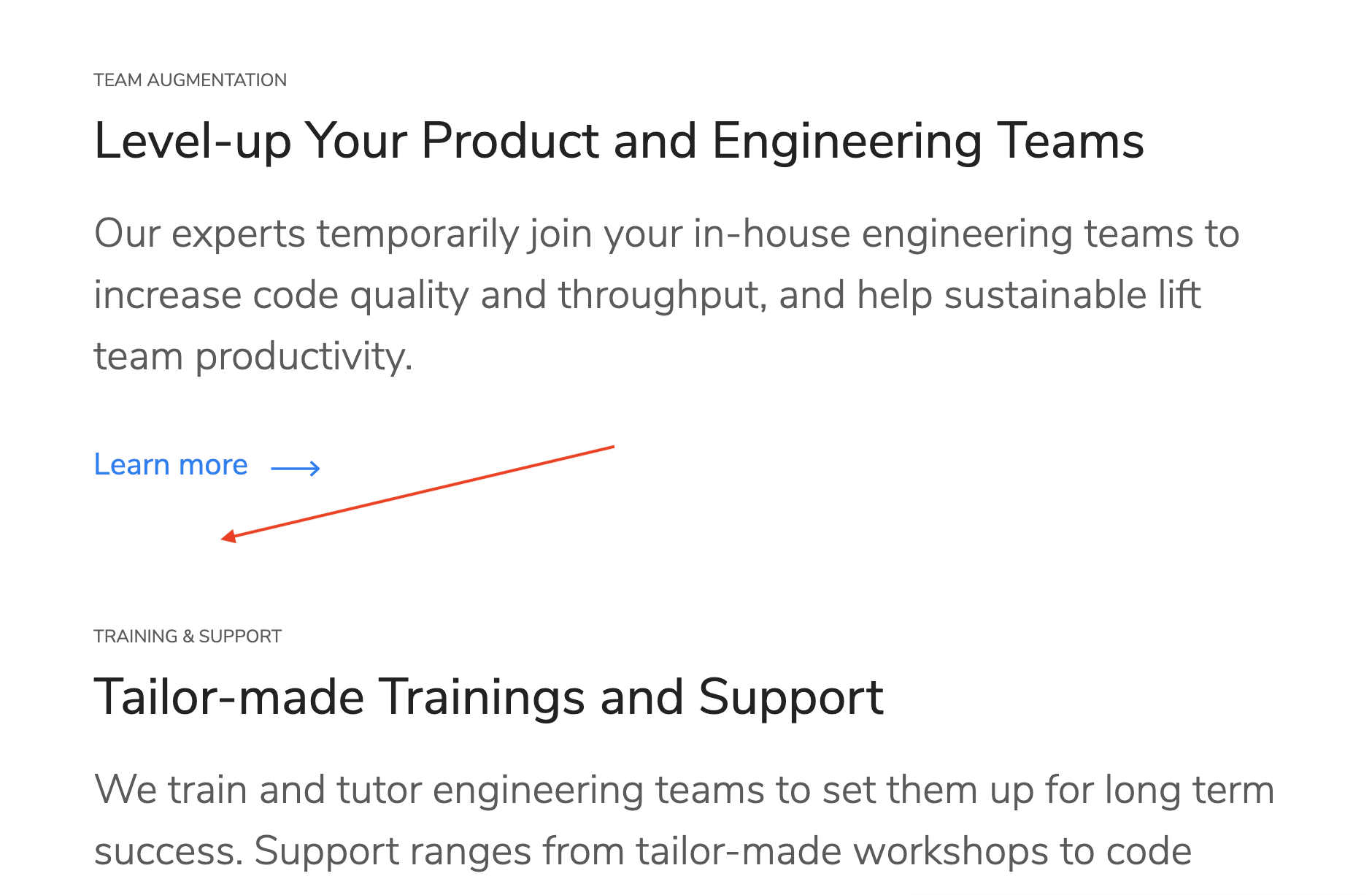Select the words in-house engineering teams
Screen dimensions: 1372x895
click(941, 234)
